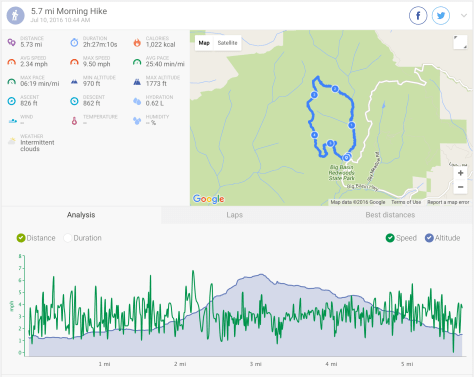Click mile marker 3 on route

tap(314, 95)
